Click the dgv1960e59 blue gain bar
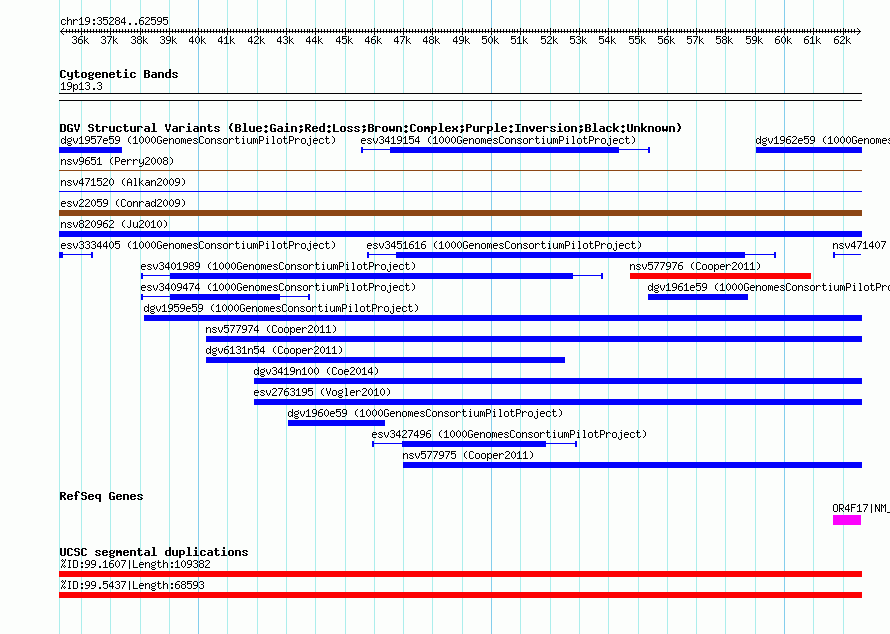 pyautogui.click(x=337, y=423)
